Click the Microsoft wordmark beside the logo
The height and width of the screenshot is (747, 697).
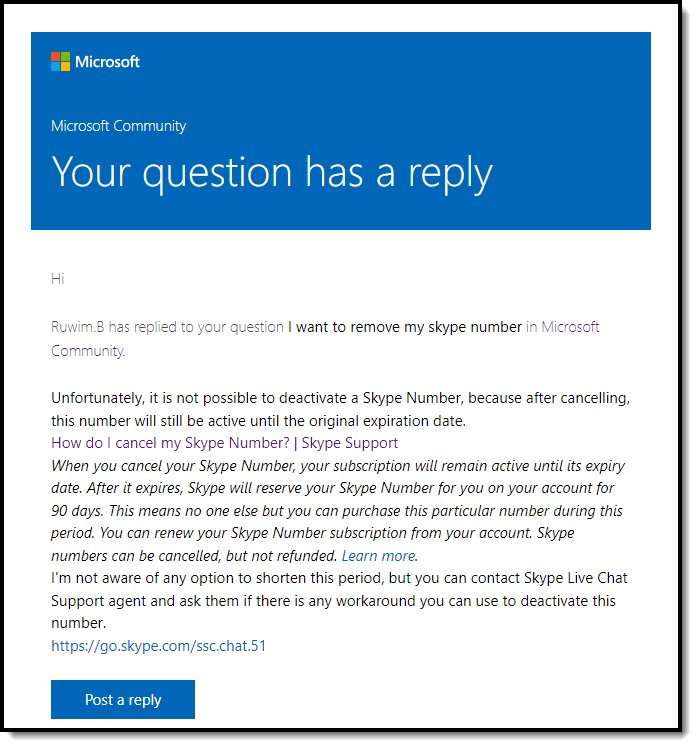pos(108,62)
